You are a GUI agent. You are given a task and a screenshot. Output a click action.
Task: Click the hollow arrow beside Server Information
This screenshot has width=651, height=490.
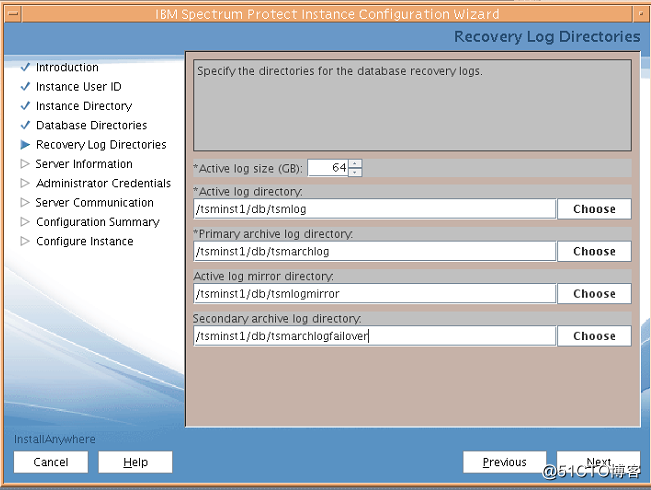(x=25, y=164)
